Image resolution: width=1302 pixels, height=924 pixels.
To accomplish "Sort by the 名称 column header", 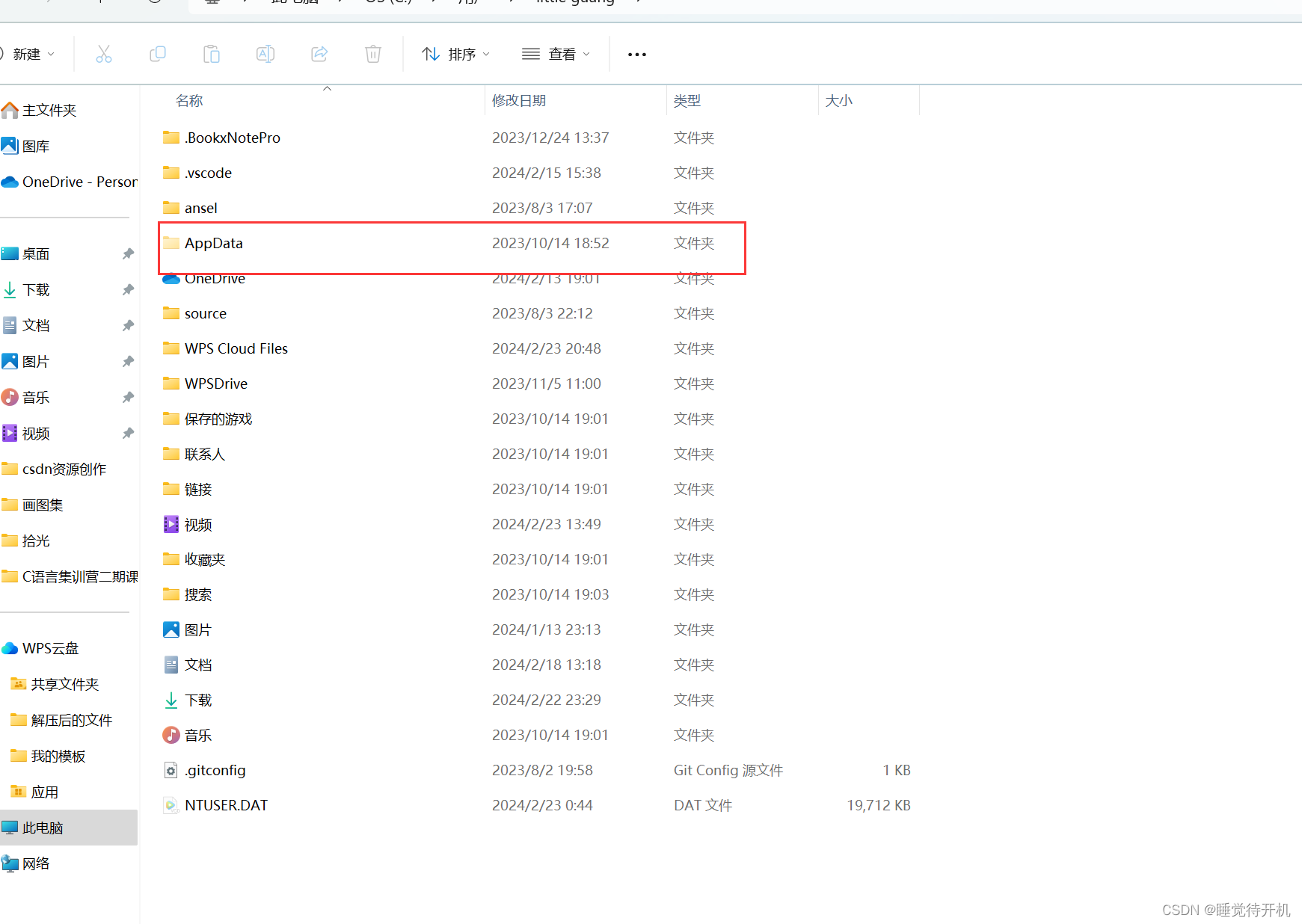I will (189, 101).
